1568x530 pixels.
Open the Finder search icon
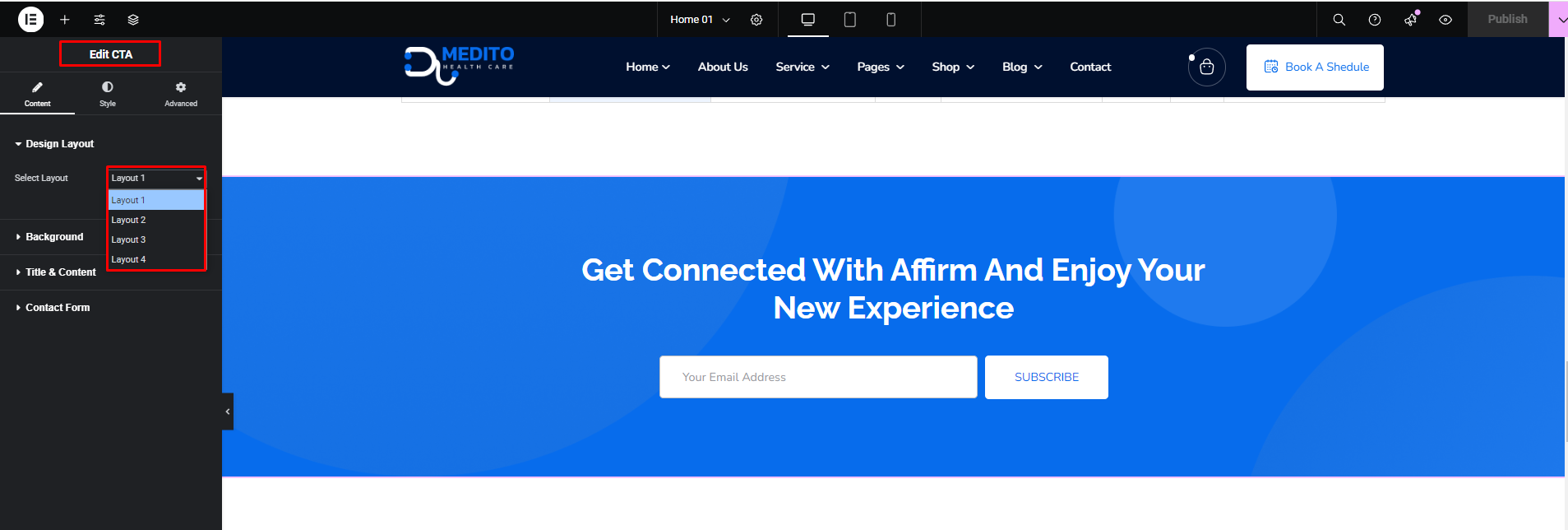tap(1339, 20)
